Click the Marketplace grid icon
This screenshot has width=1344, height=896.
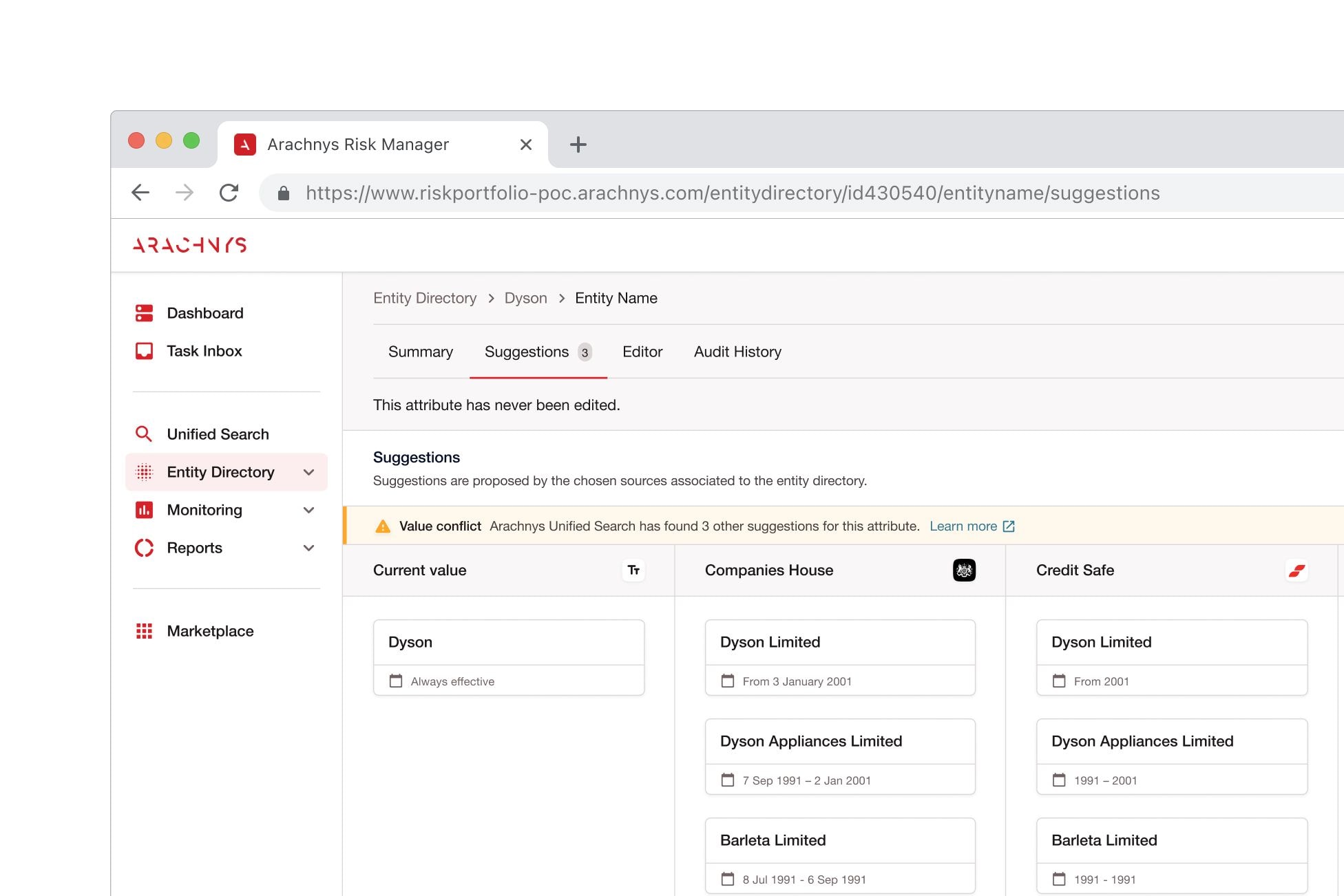tap(144, 631)
